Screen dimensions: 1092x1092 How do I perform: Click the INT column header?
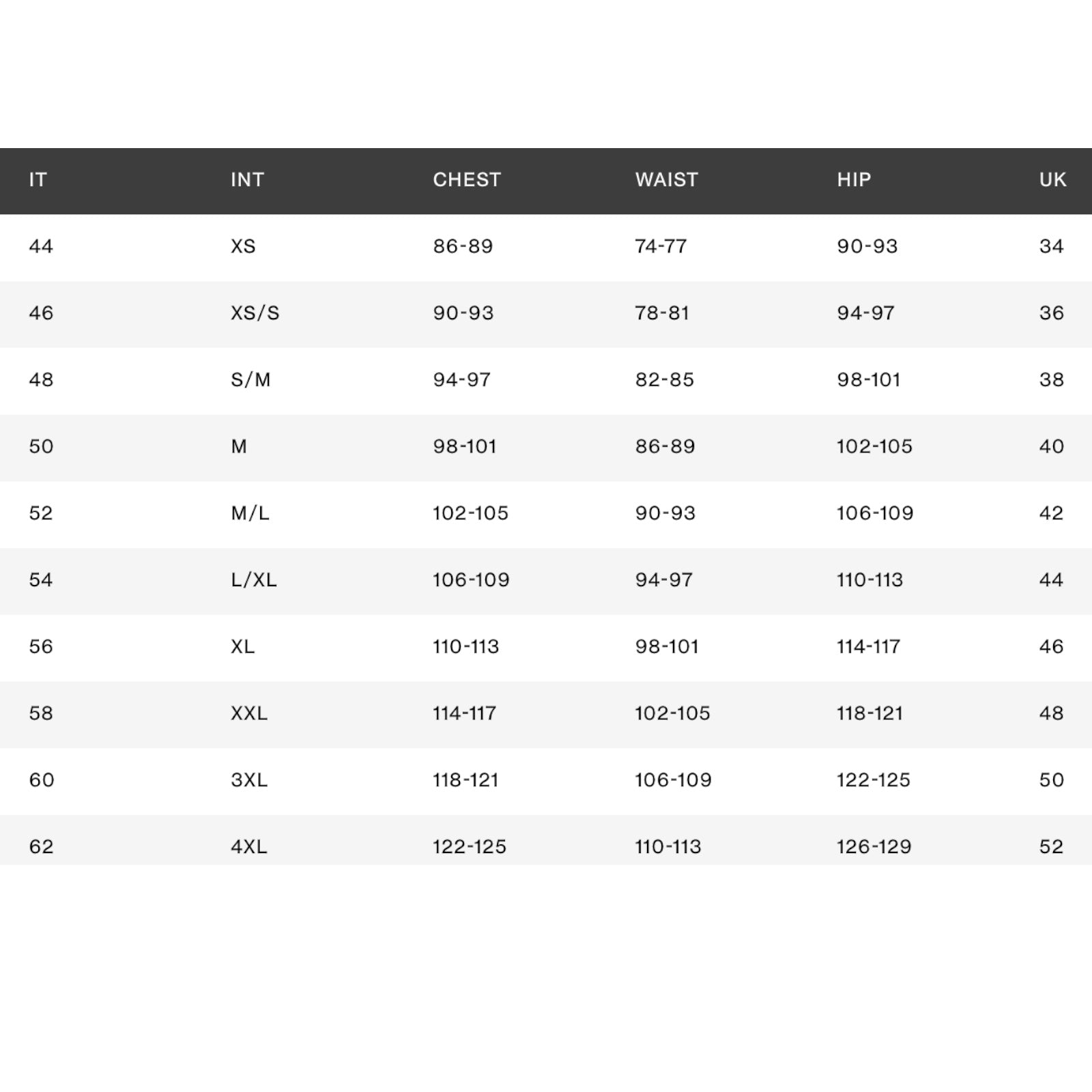[x=247, y=180]
